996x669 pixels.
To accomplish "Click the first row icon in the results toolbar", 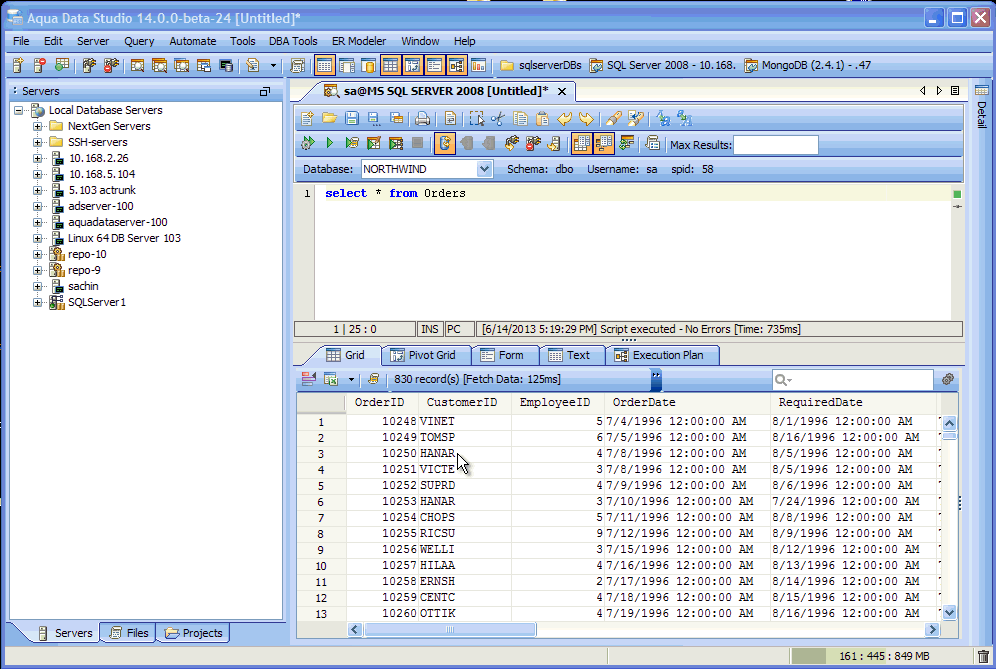I will (x=309, y=379).
